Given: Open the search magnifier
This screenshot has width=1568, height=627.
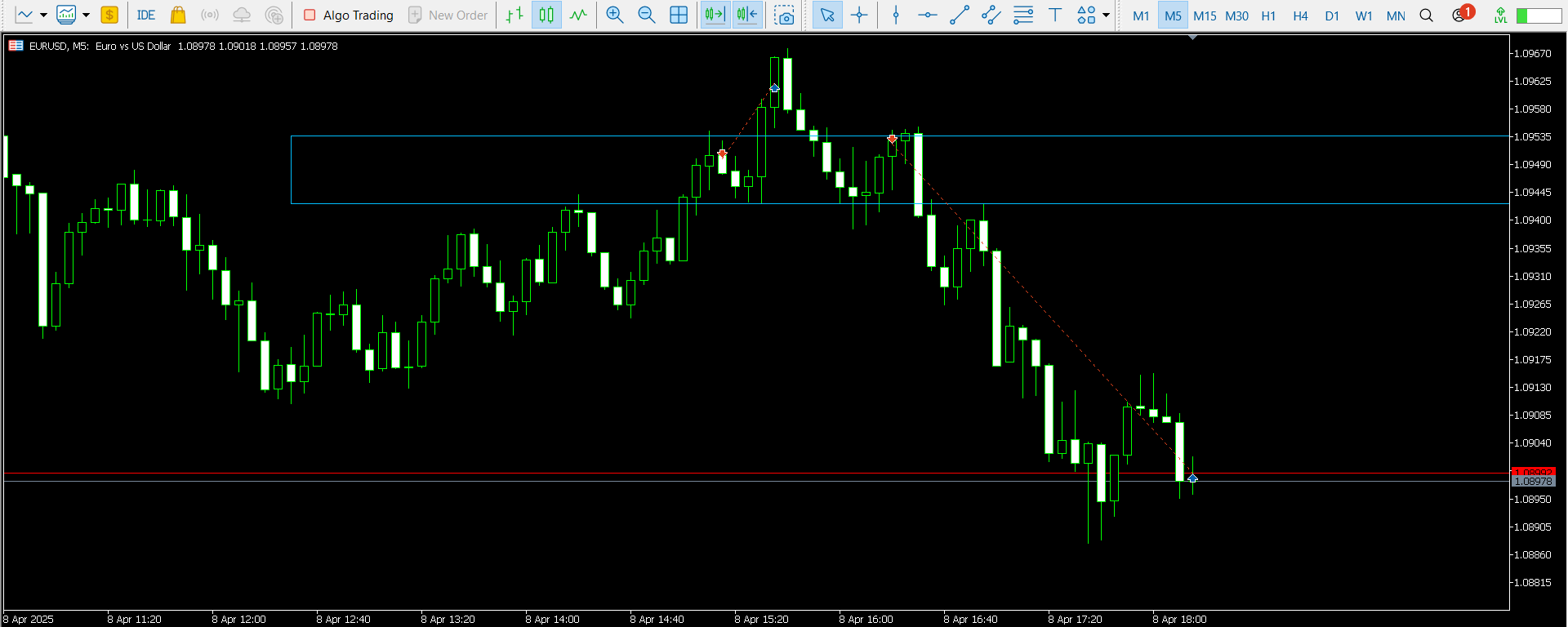Looking at the screenshot, I should pos(1426,15).
